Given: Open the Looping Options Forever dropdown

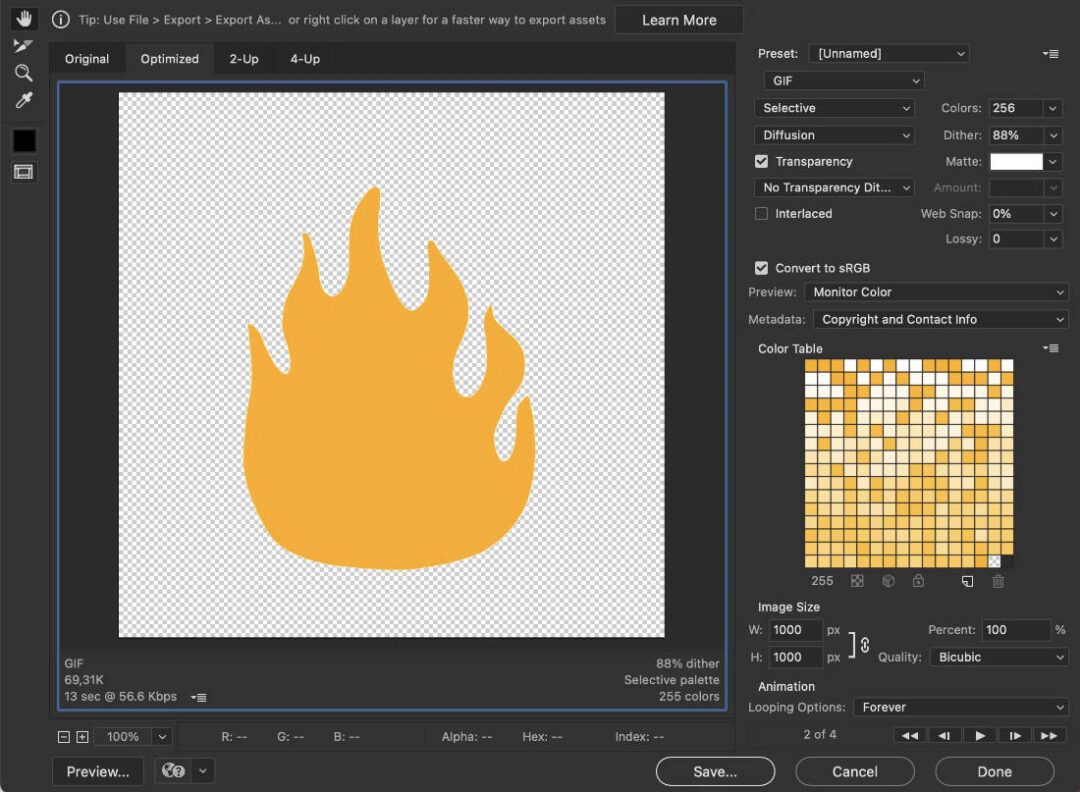Looking at the screenshot, I should coord(960,707).
